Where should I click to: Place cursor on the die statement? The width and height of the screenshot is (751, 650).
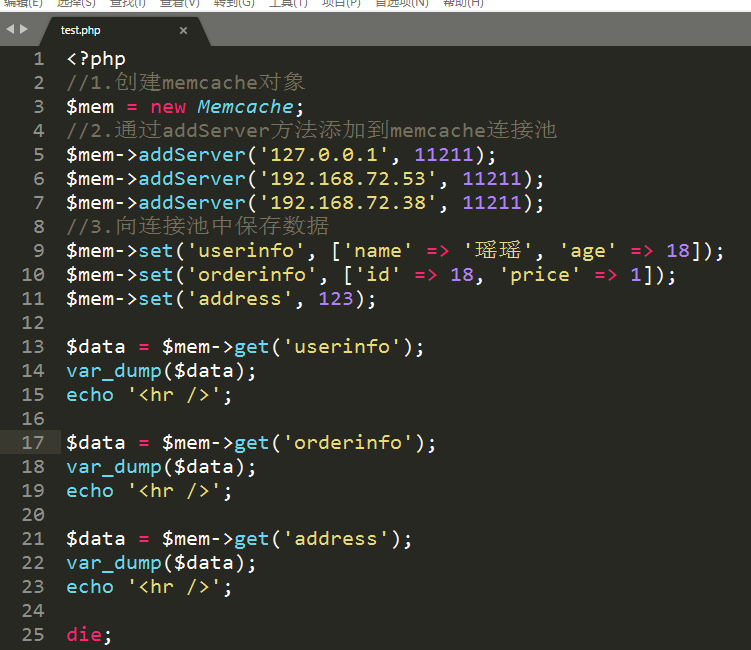tap(84, 635)
